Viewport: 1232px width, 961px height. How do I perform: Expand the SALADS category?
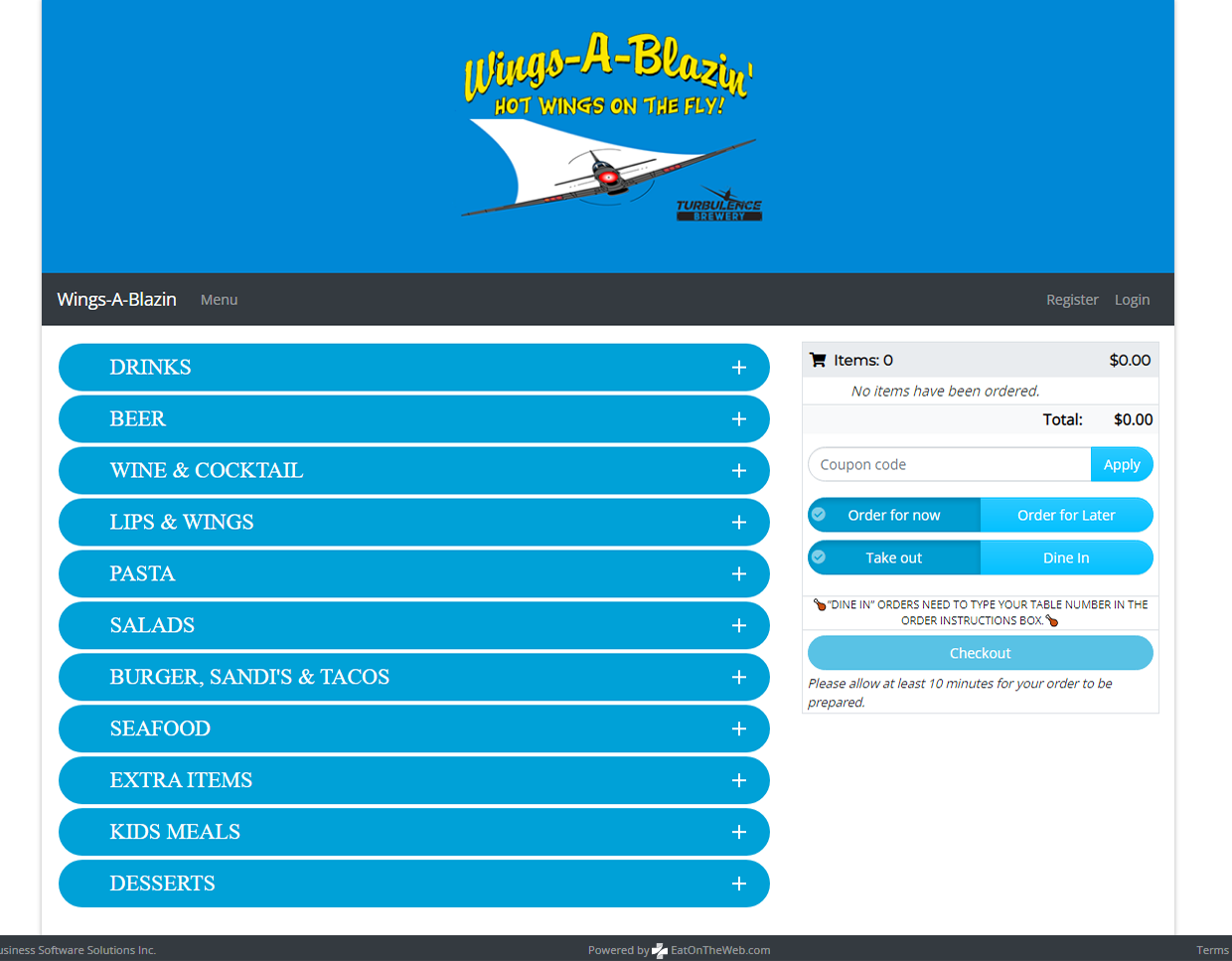[x=414, y=626]
